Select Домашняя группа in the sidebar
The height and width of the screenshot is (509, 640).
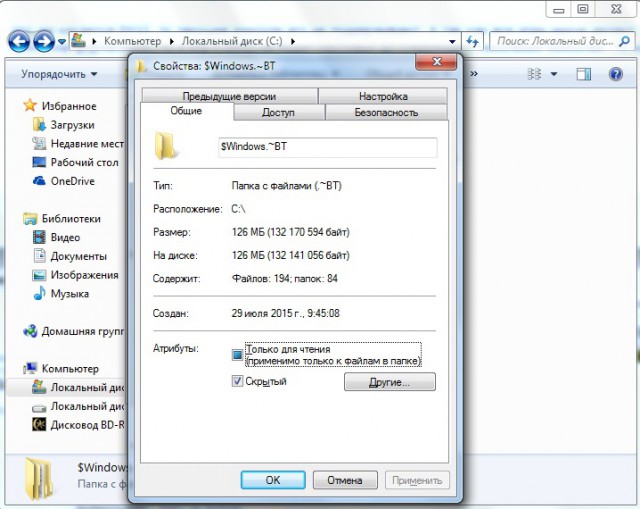[x=83, y=331]
